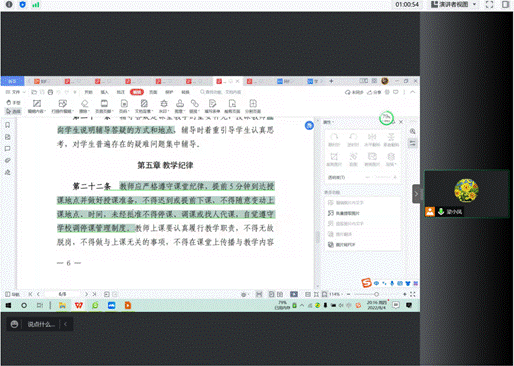Open the Edit Content tool
514x366 pixels.
[x=37, y=106]
